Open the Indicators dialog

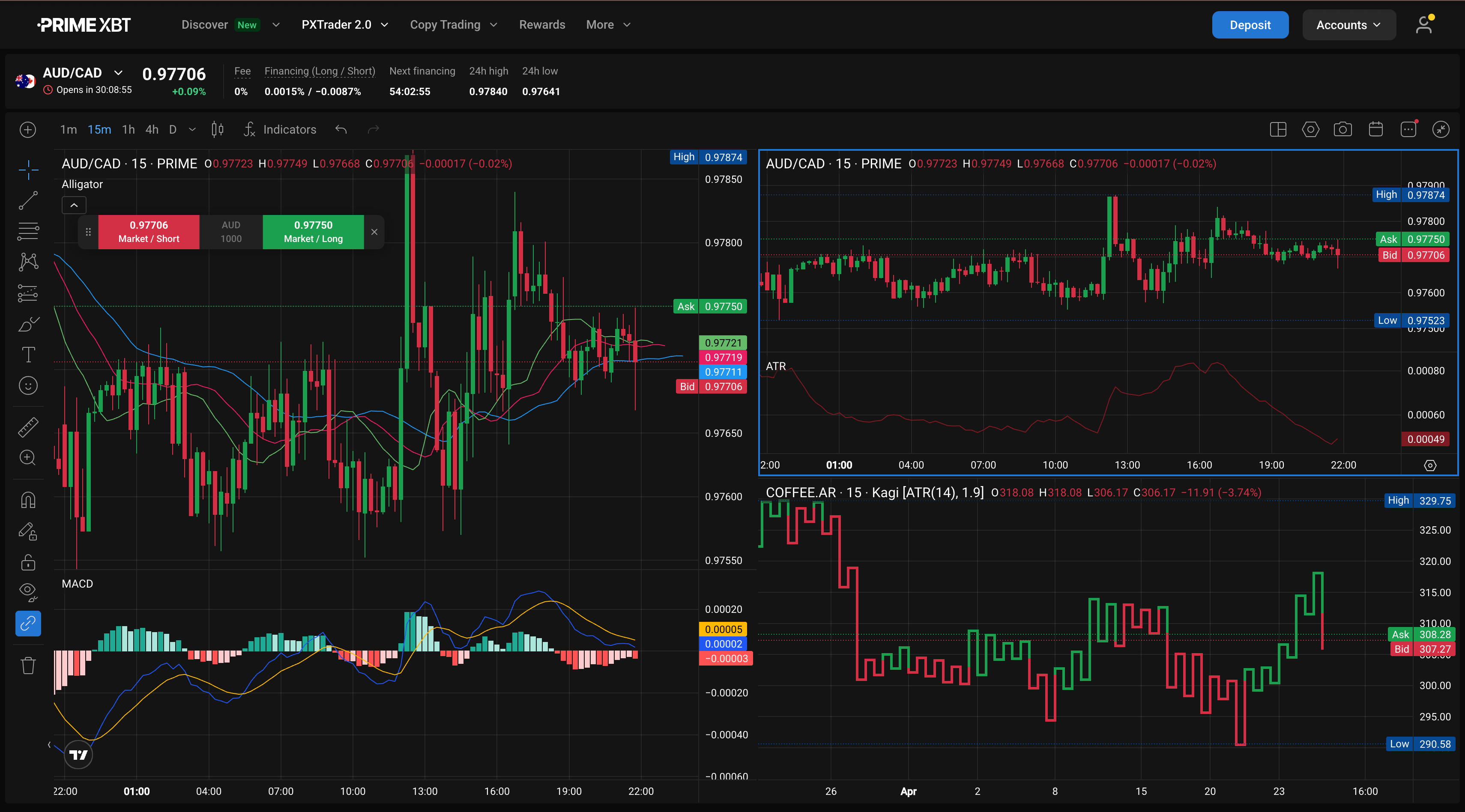280,130
